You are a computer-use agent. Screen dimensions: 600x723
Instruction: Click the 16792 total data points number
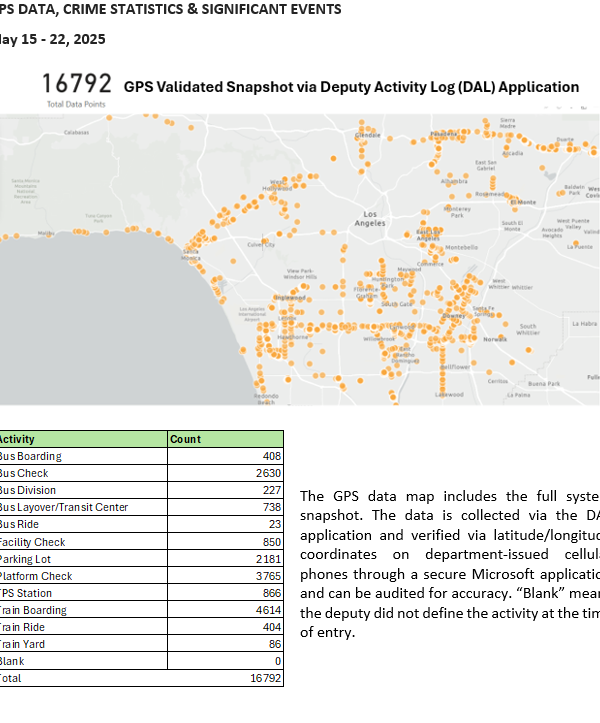coord(77,84)
